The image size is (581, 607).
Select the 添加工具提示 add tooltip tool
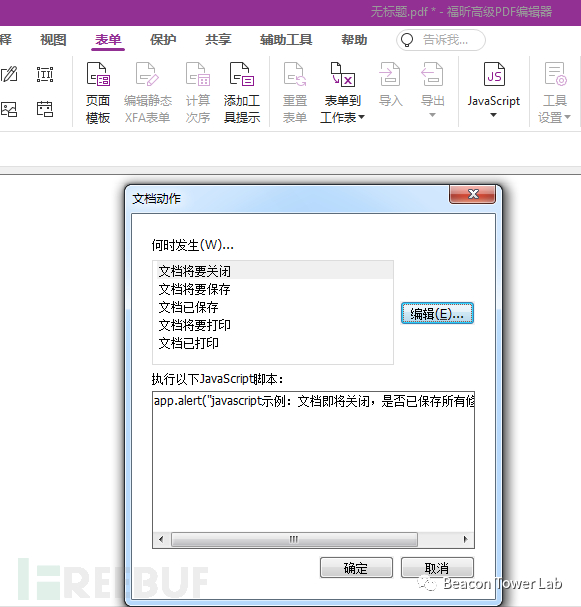point(242,92)
